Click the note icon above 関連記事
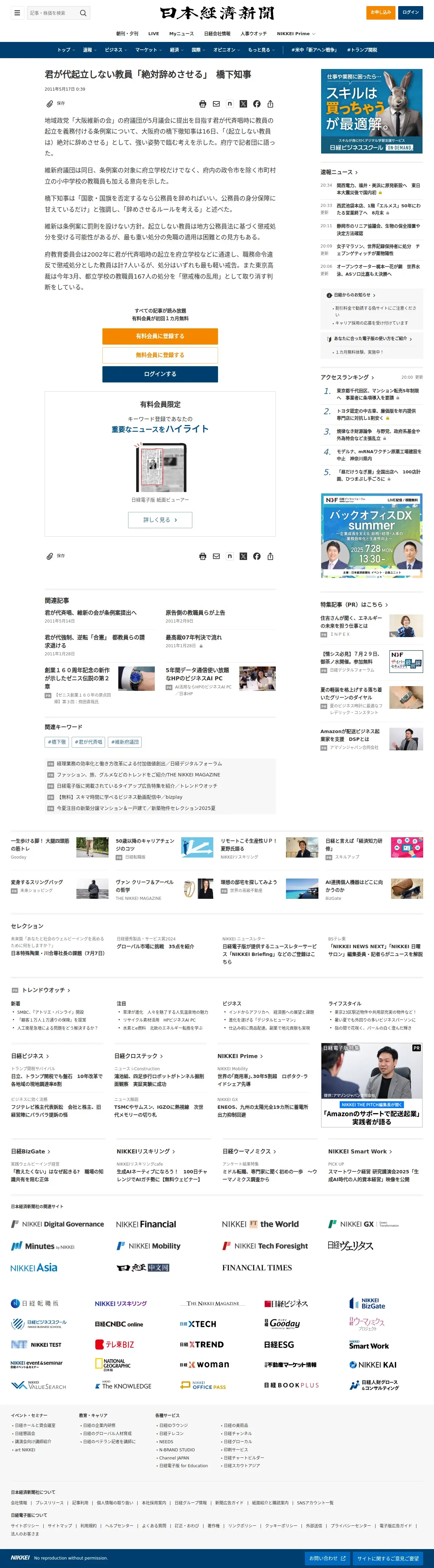The width and height of the screenshot is (434, 1568). 230,556
